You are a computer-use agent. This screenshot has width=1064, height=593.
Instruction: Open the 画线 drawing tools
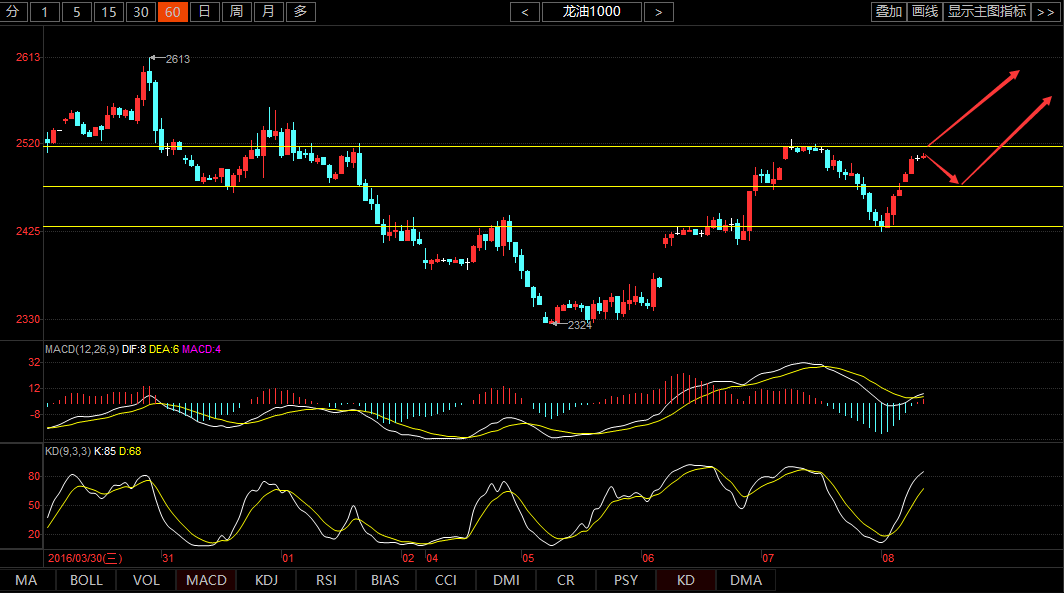925,12
